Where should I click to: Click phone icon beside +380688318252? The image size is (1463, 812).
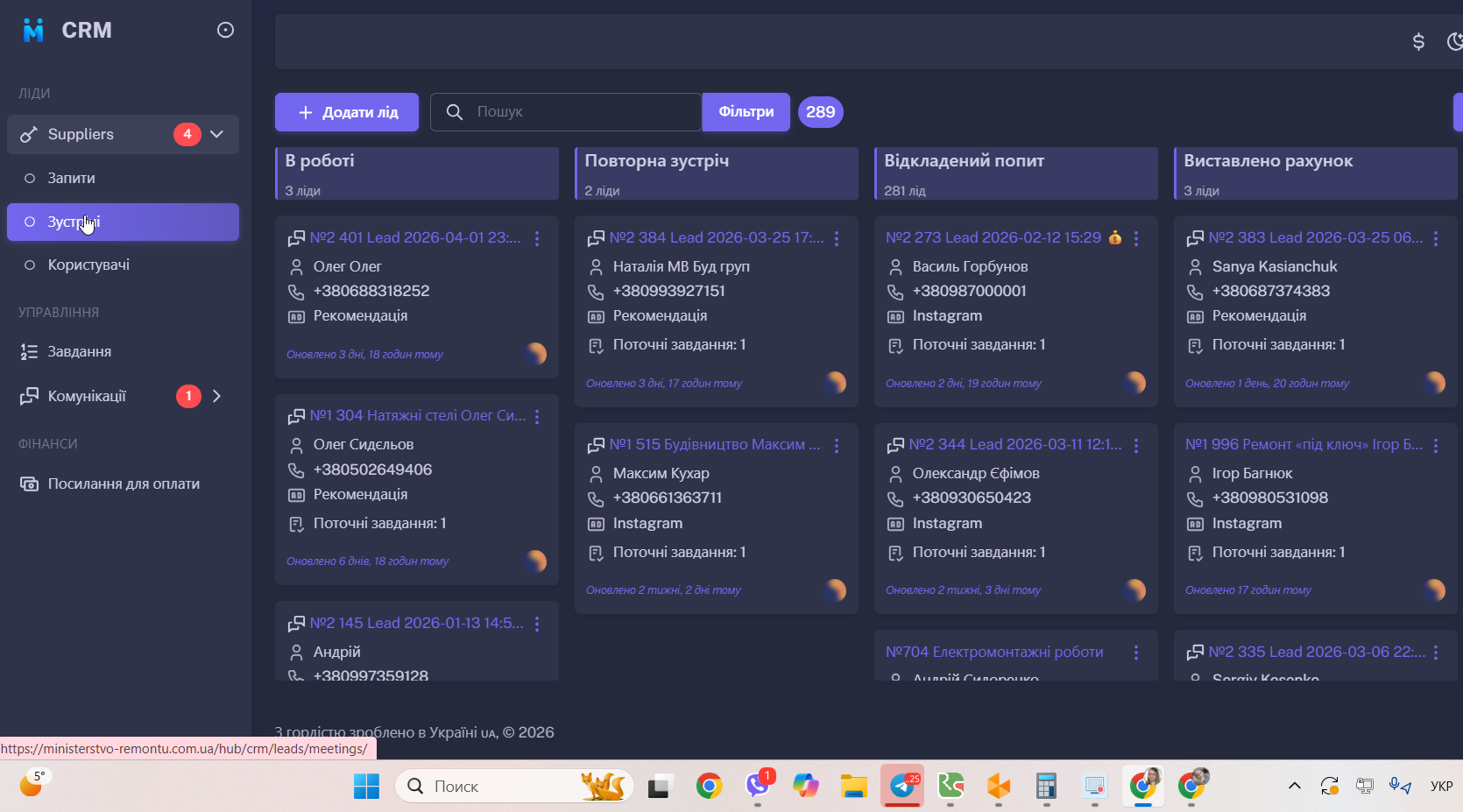pyautogui.click(x=296, y=292)
